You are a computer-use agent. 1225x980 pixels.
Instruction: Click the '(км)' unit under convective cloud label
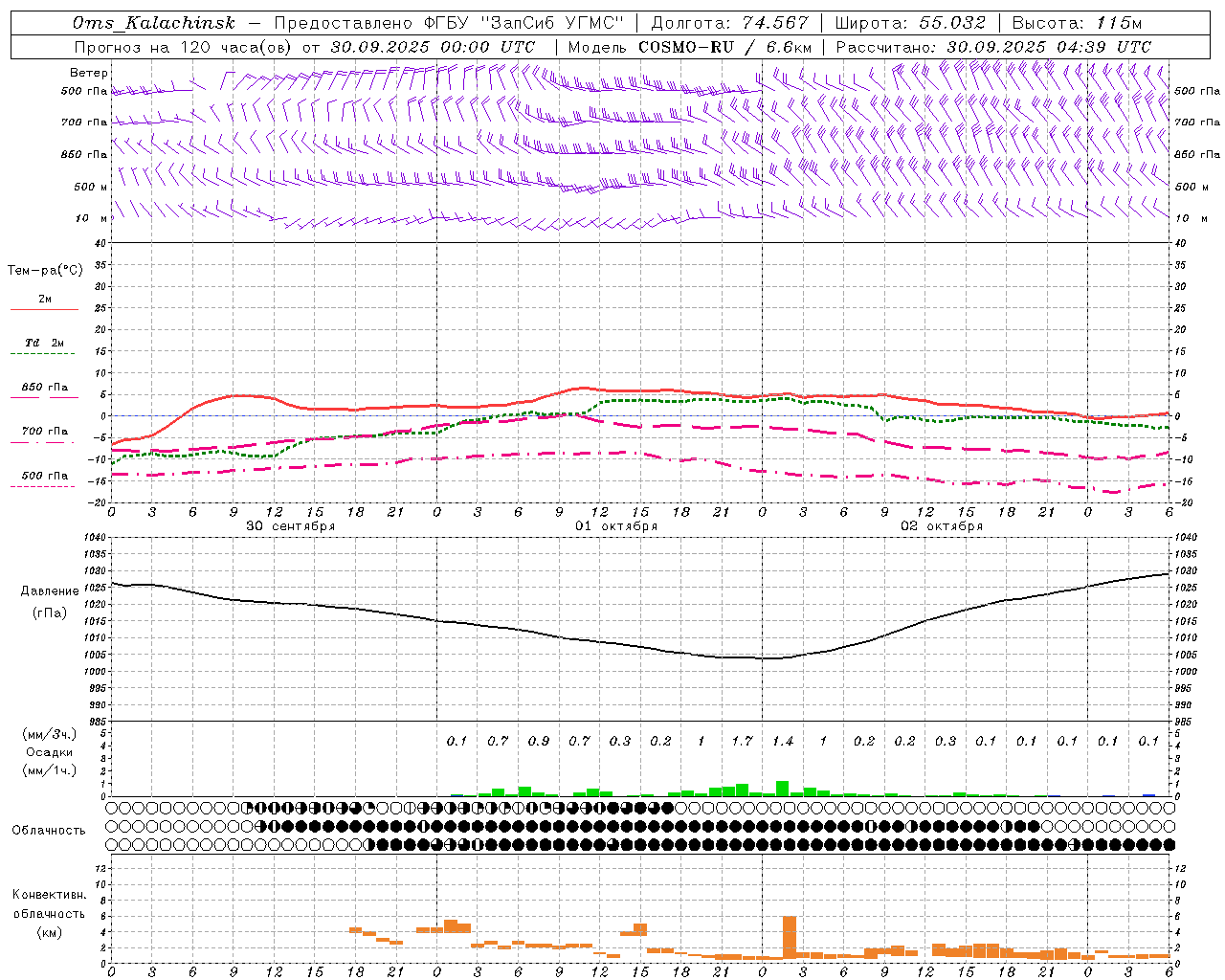49,932
